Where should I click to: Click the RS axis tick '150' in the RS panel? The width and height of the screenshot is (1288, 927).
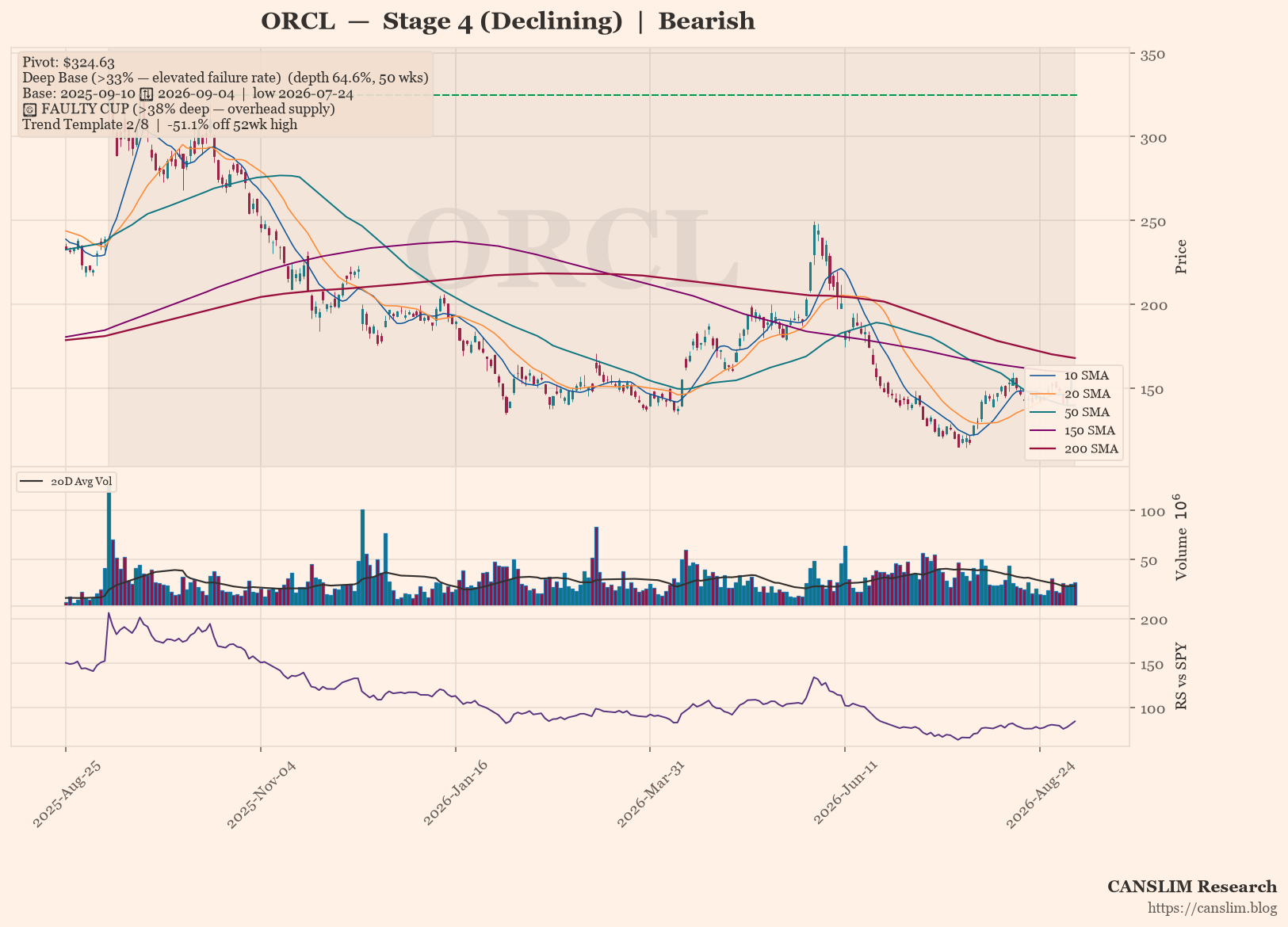tap(1152, 665)
